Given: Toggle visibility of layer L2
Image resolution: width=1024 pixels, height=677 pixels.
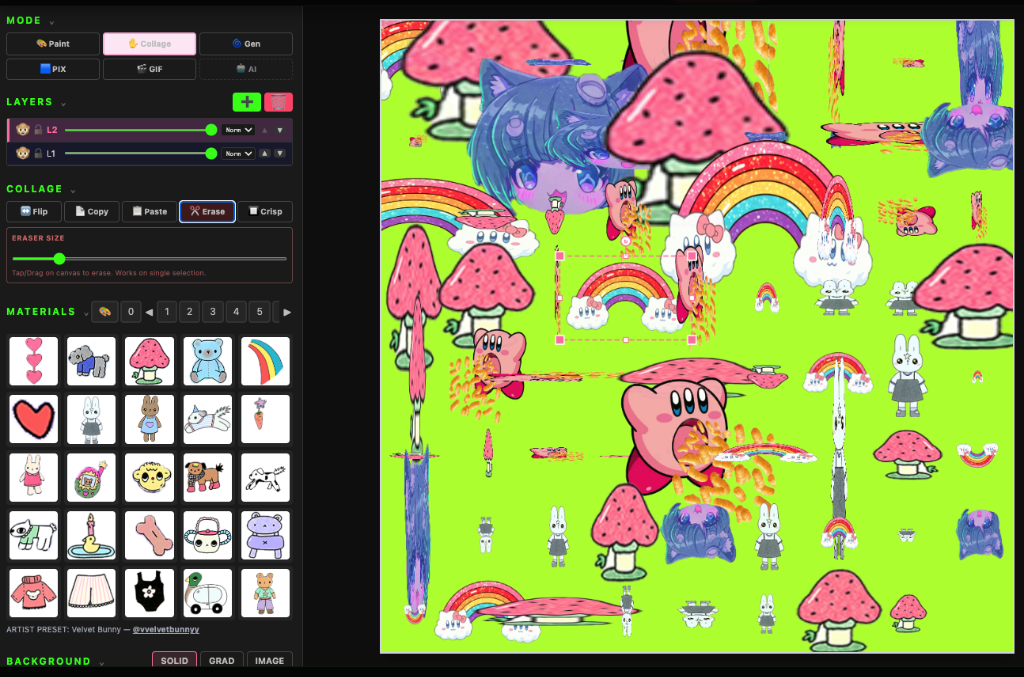Looking at the screenshot, I should click(x=22, y=130).
